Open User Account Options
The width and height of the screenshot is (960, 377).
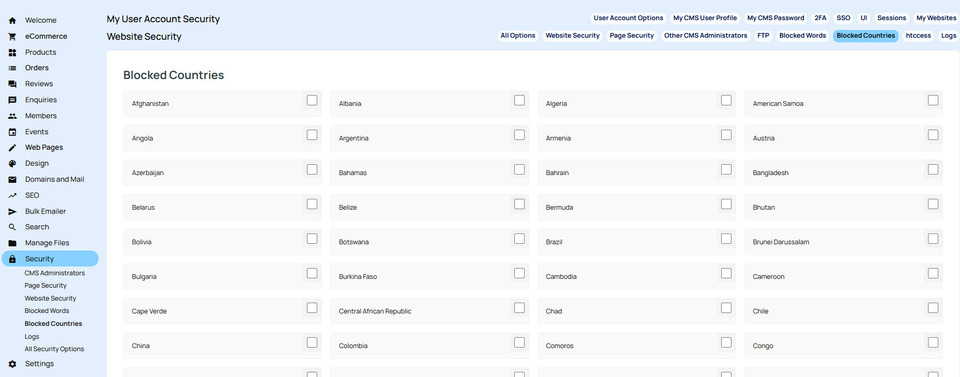[x=628, y=18]
